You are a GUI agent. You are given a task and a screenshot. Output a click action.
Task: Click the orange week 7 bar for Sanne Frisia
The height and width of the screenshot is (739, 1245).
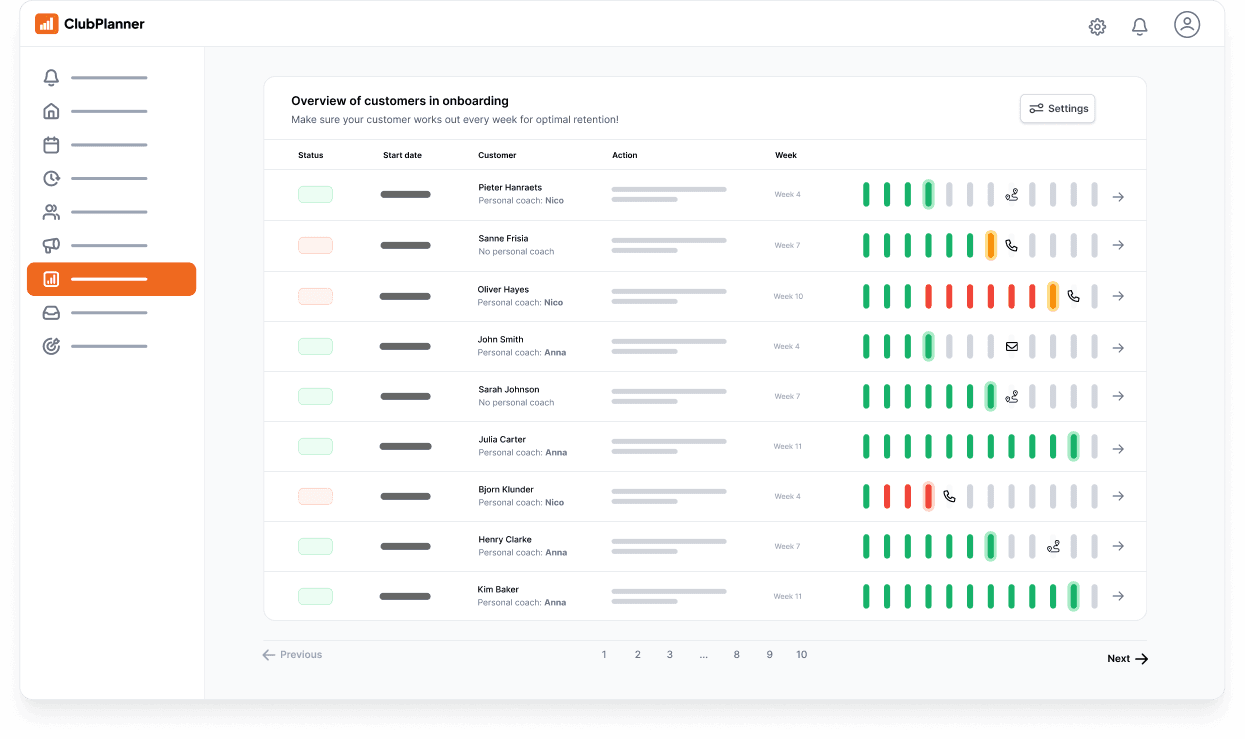pos(990,245)
